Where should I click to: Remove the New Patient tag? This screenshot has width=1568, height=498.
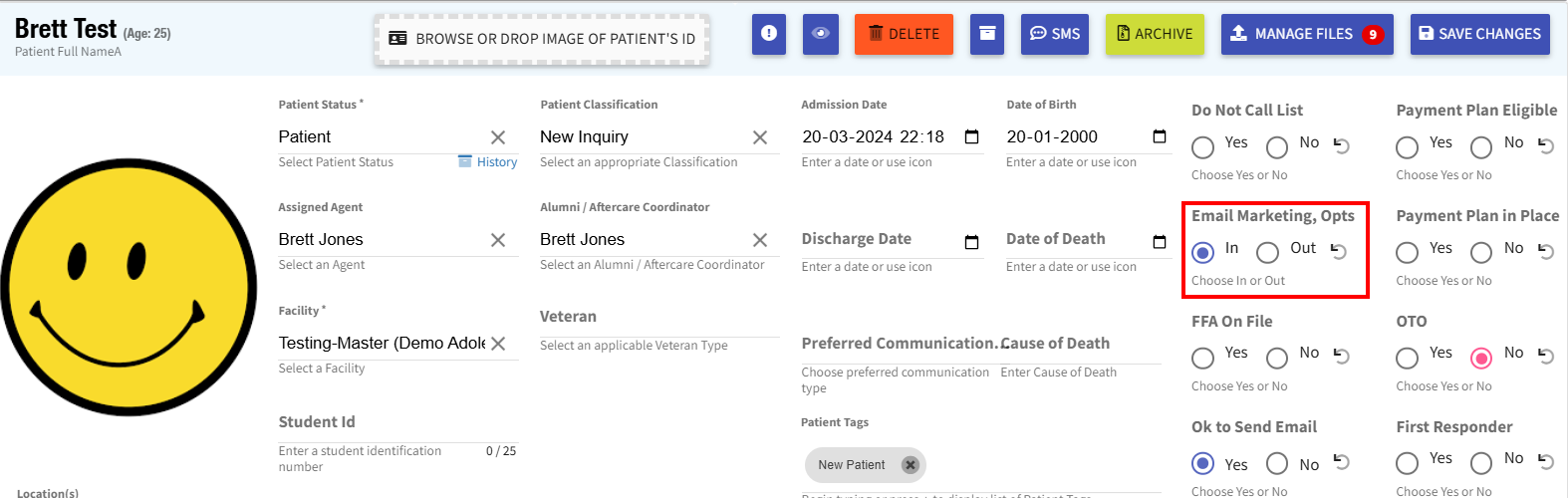[910, 465]
